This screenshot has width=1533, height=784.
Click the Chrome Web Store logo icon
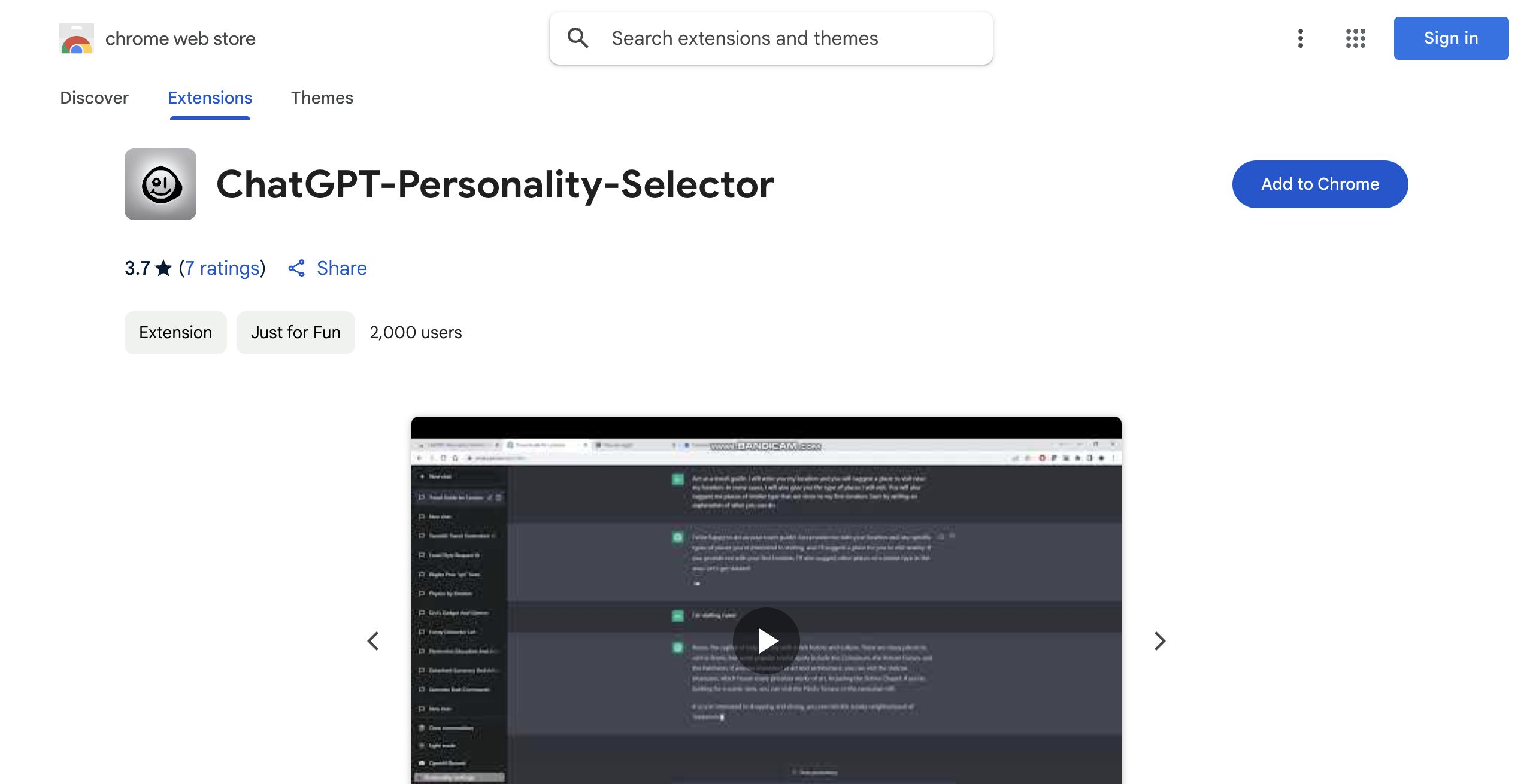[77, 38]
